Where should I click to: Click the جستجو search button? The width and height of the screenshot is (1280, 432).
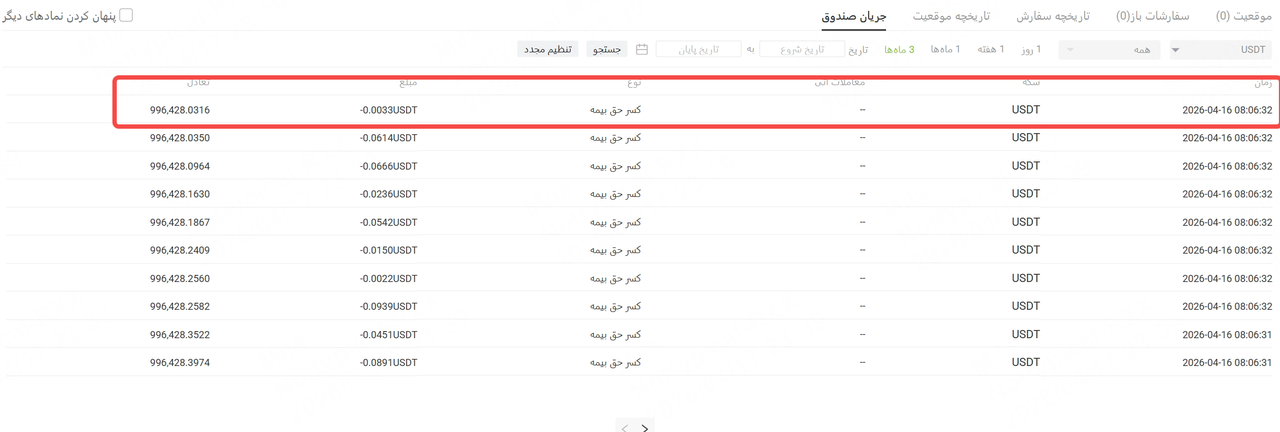(609, 49)
